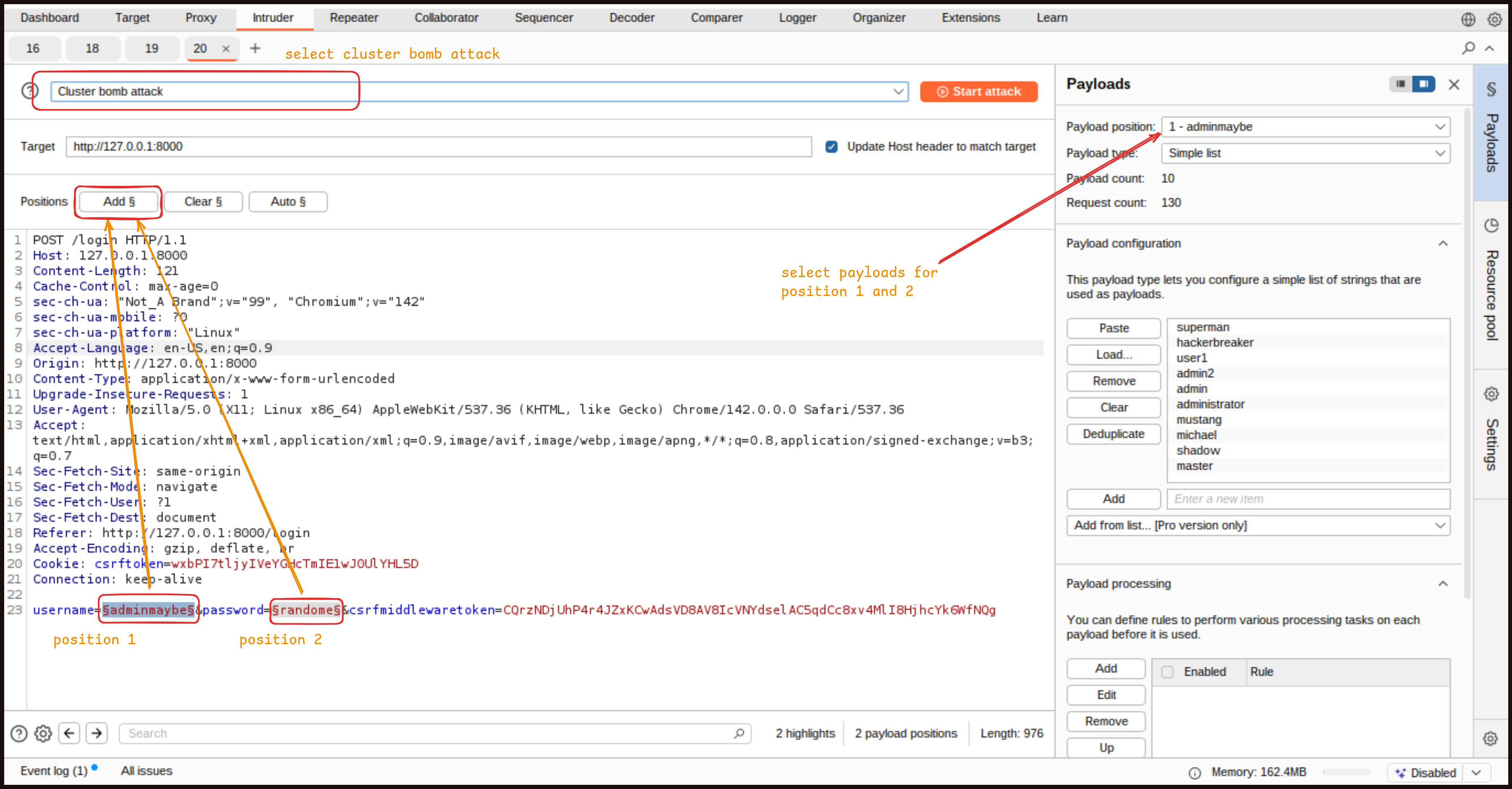Screen dimensions: 1512x789
Task: Collapse the Payload configuration section
Action: pos(1443,243)
